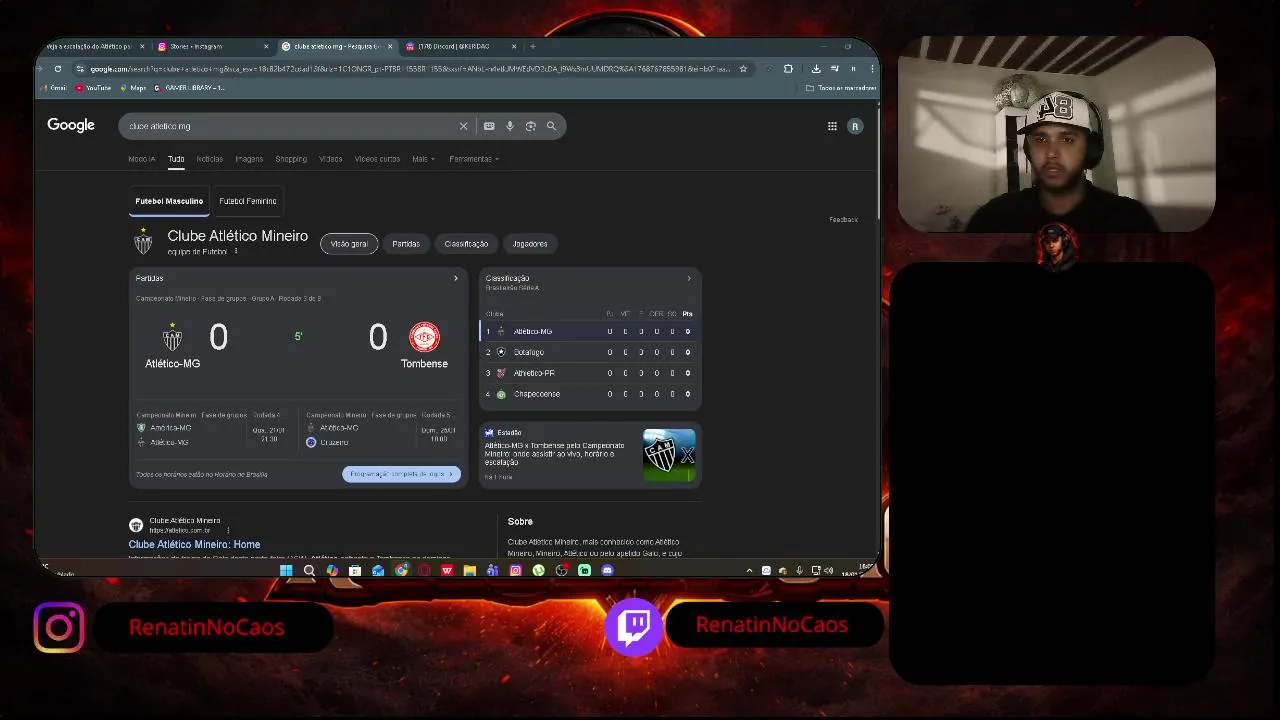Open the Windows Start menu
This screenshot has height=720, width=1280.
click(286, 570)
